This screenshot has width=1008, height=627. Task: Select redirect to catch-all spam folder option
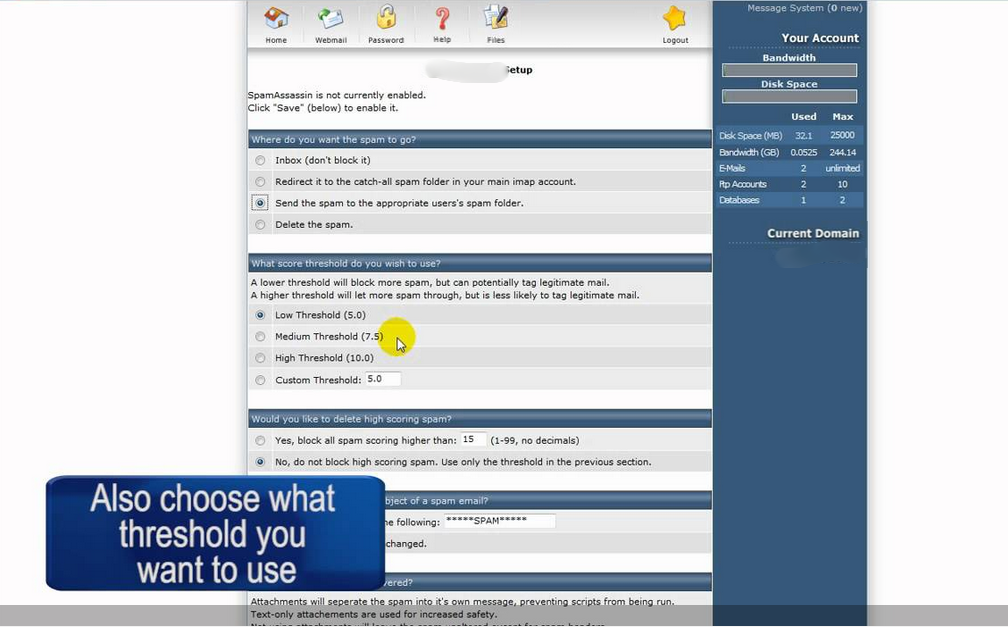(261, 182)
